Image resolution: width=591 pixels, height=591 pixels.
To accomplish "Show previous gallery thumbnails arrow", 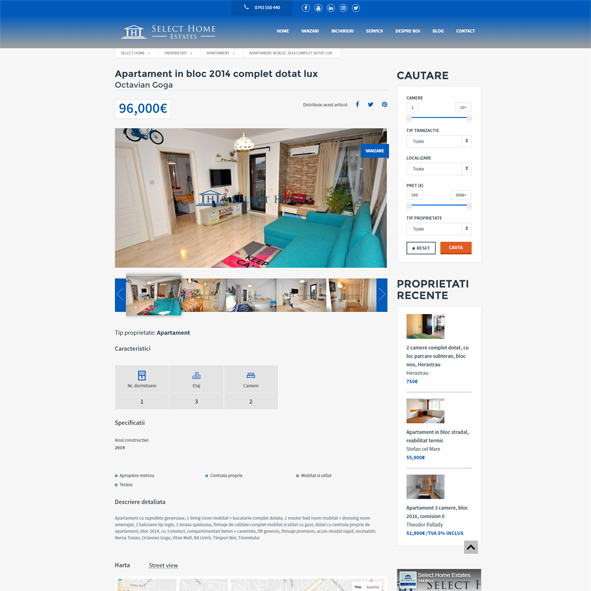I will (x=120, y=295).
